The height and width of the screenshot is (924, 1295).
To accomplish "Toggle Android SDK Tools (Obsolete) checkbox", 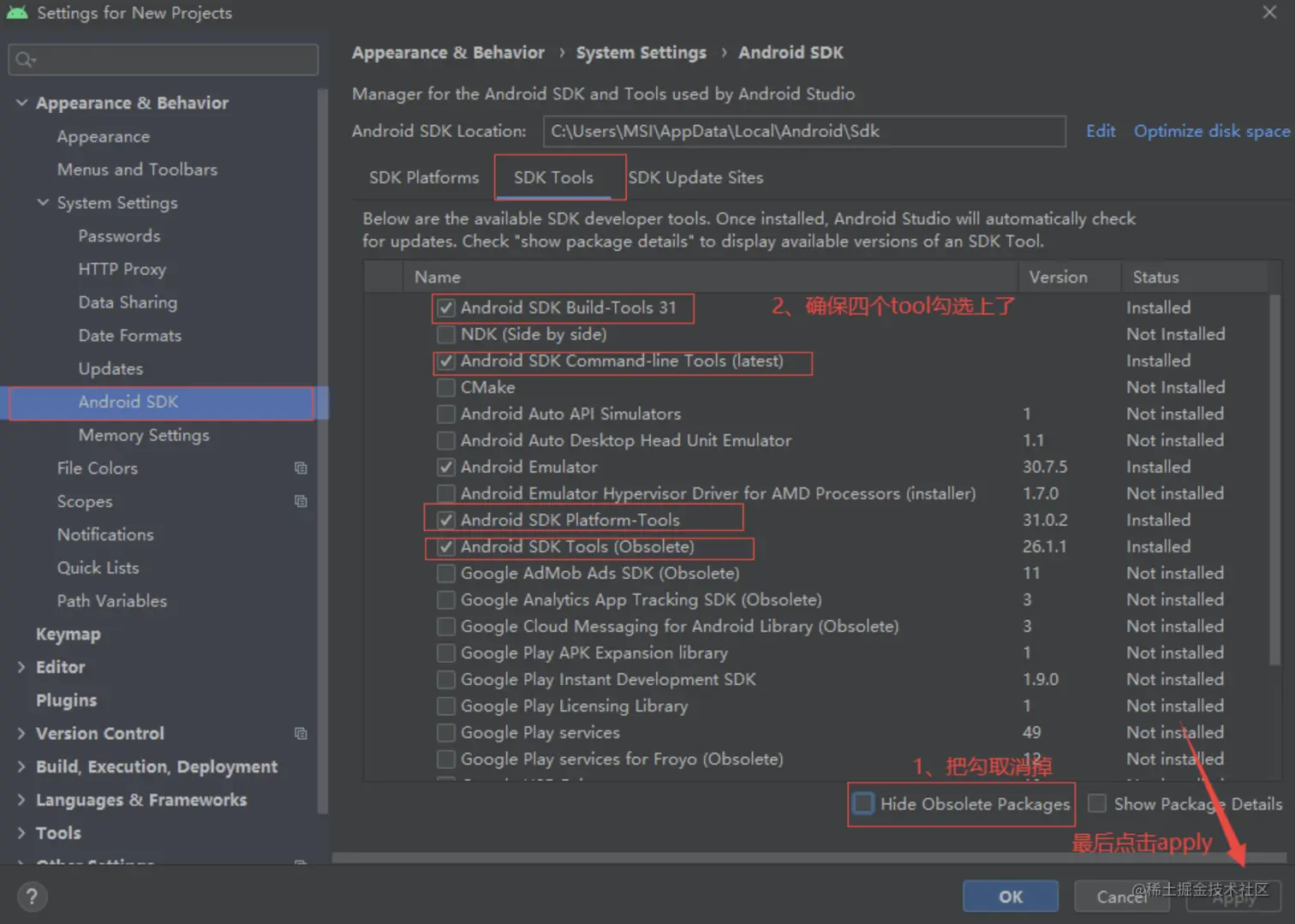I will pyautogui.click(x=446, y=546).
